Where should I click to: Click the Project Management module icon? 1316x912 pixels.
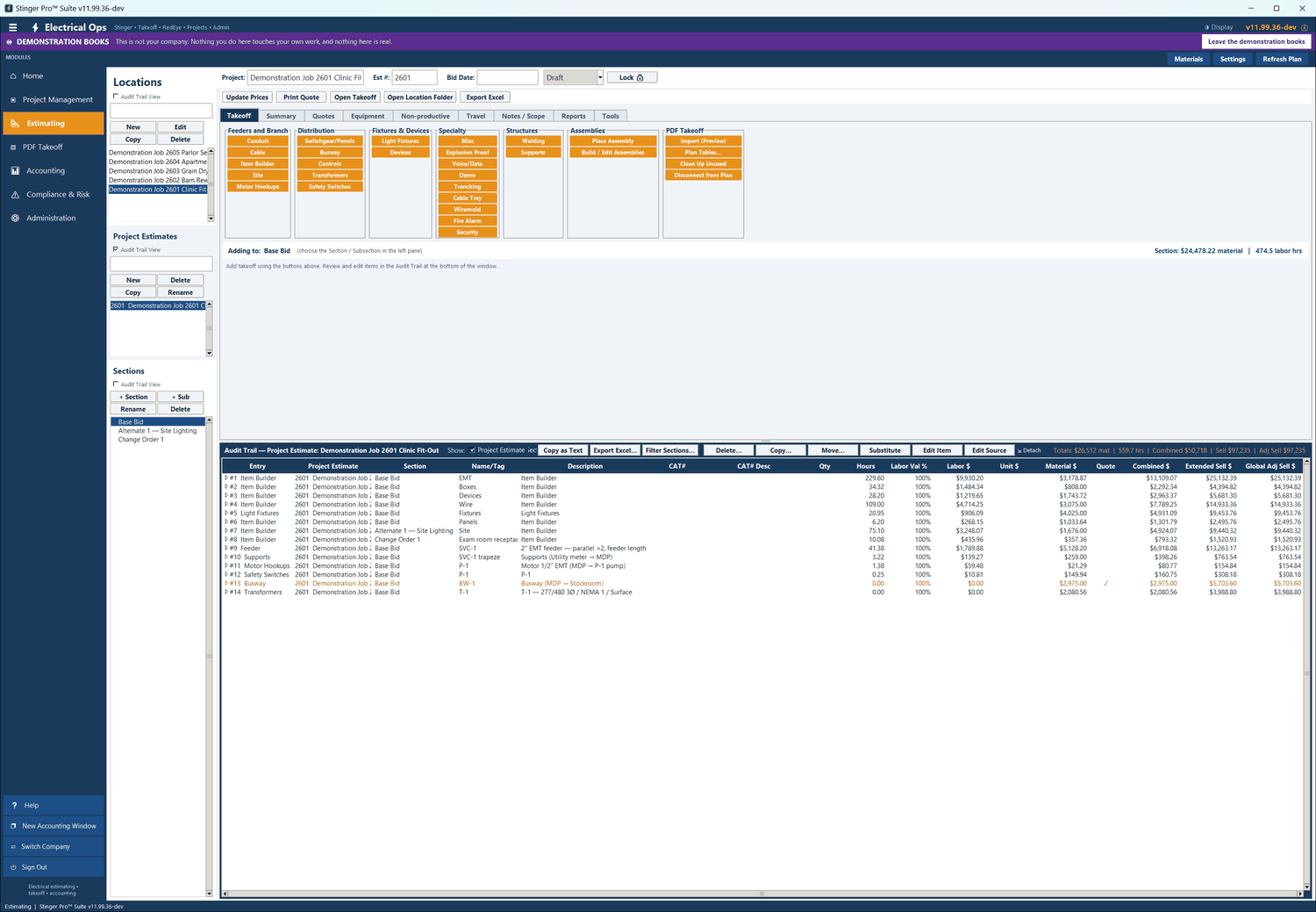[x=13, y=100]
